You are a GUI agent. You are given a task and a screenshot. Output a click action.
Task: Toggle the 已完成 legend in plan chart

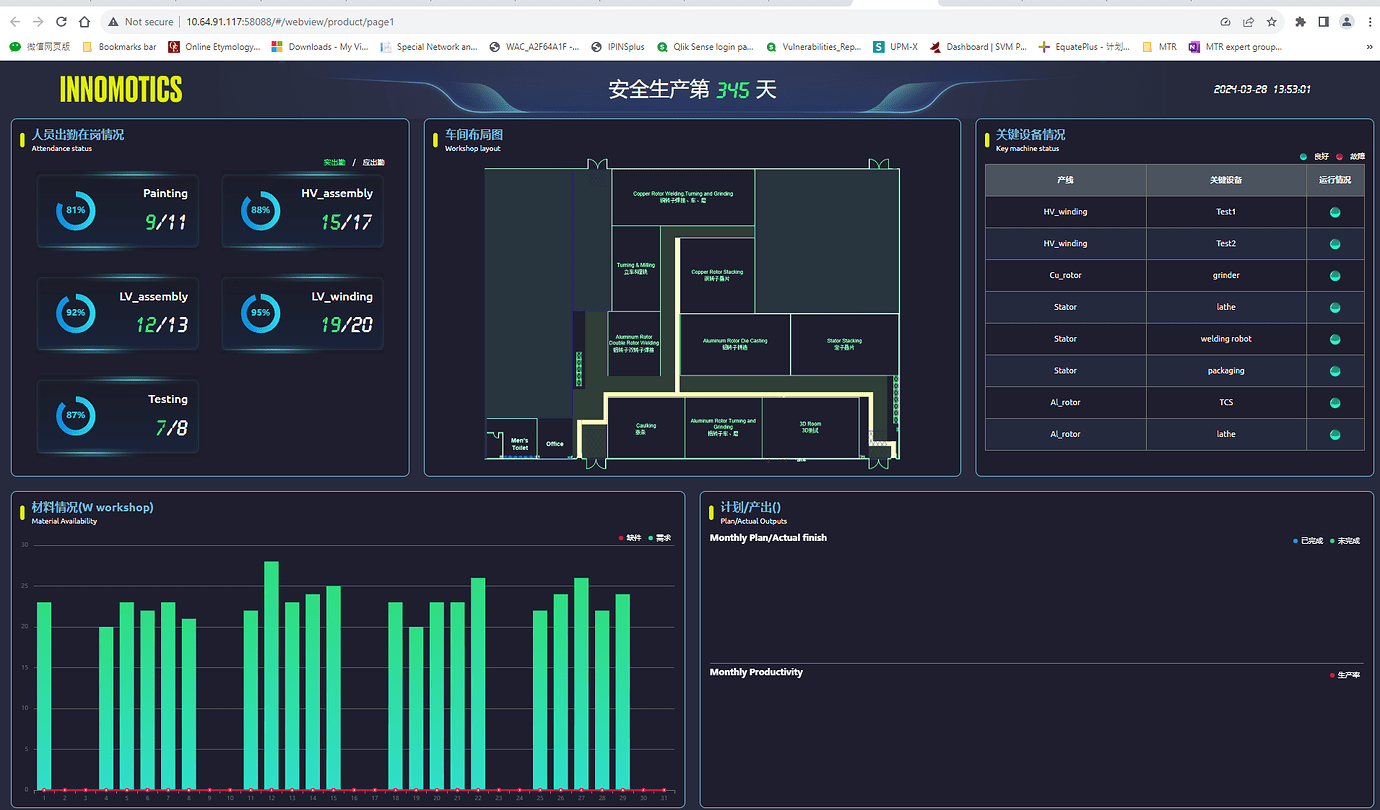(x=1308, y=541)
